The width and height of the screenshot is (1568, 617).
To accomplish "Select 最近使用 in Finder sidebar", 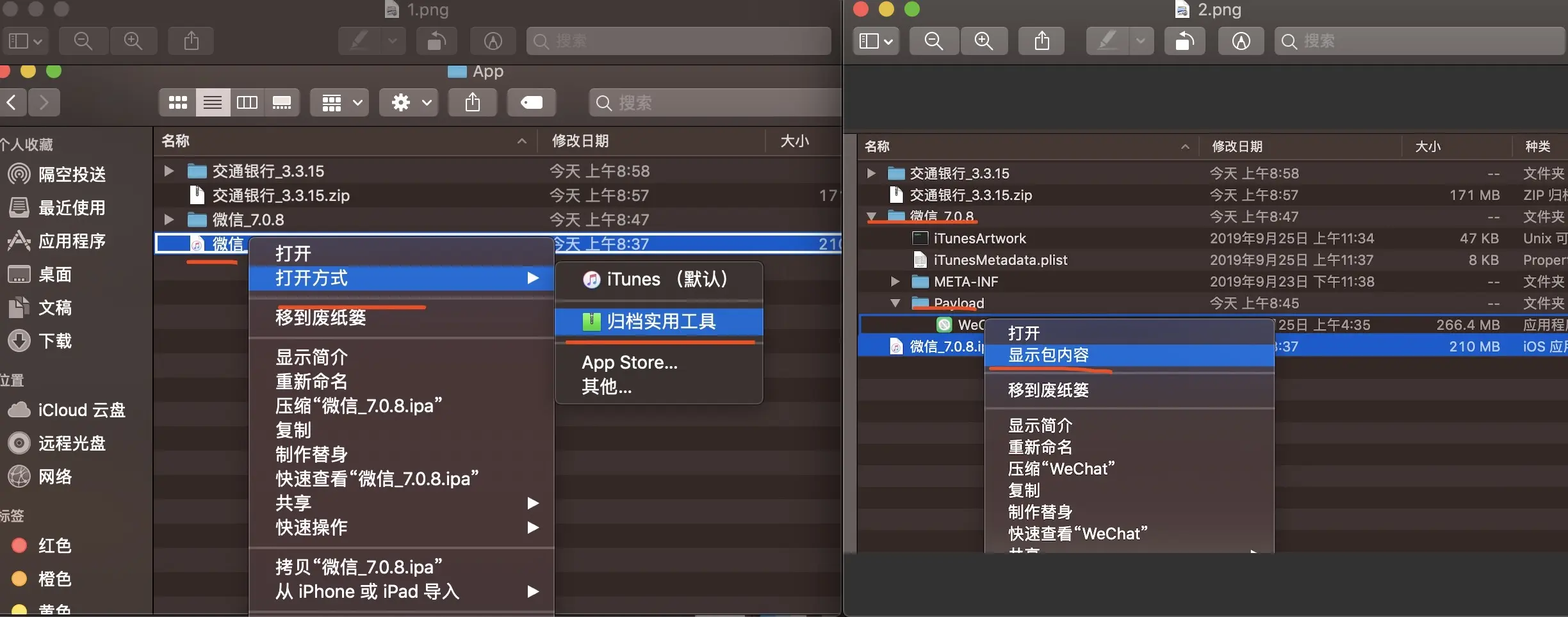I will (x=56, y=207).
